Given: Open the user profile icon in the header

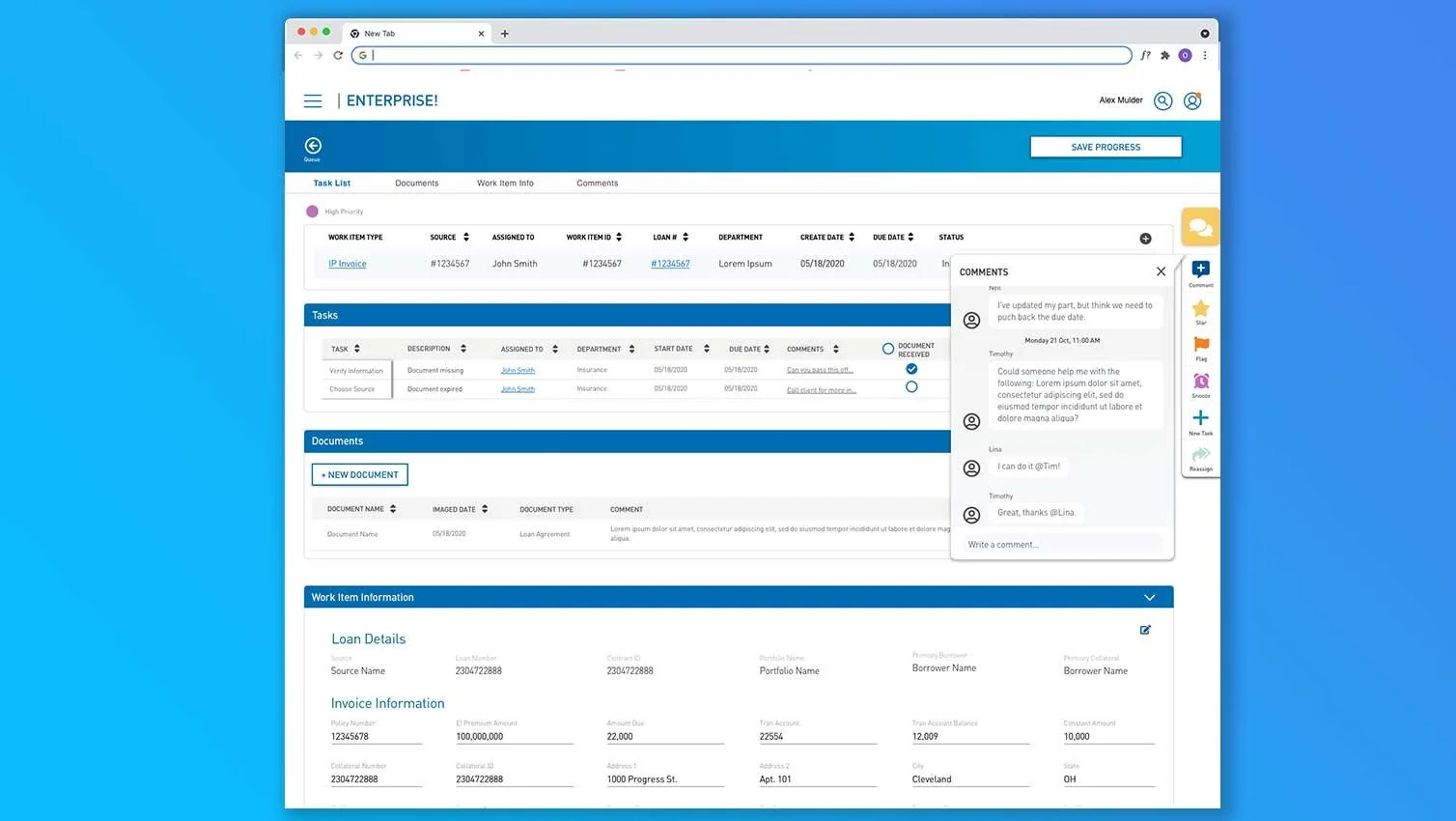Looking at the screenshot, I should click(1192, 100).
